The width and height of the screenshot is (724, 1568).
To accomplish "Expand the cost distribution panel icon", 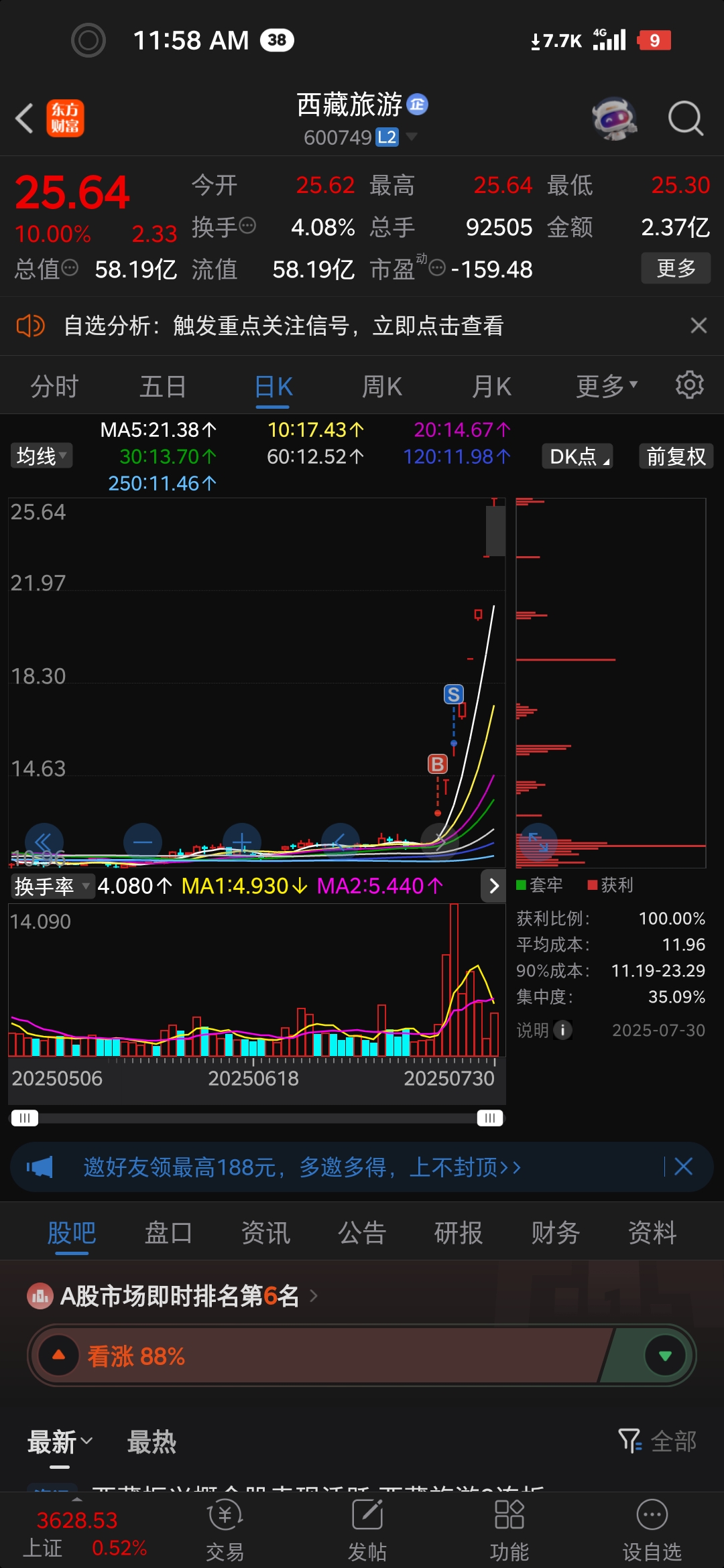I will coord(538,842).
